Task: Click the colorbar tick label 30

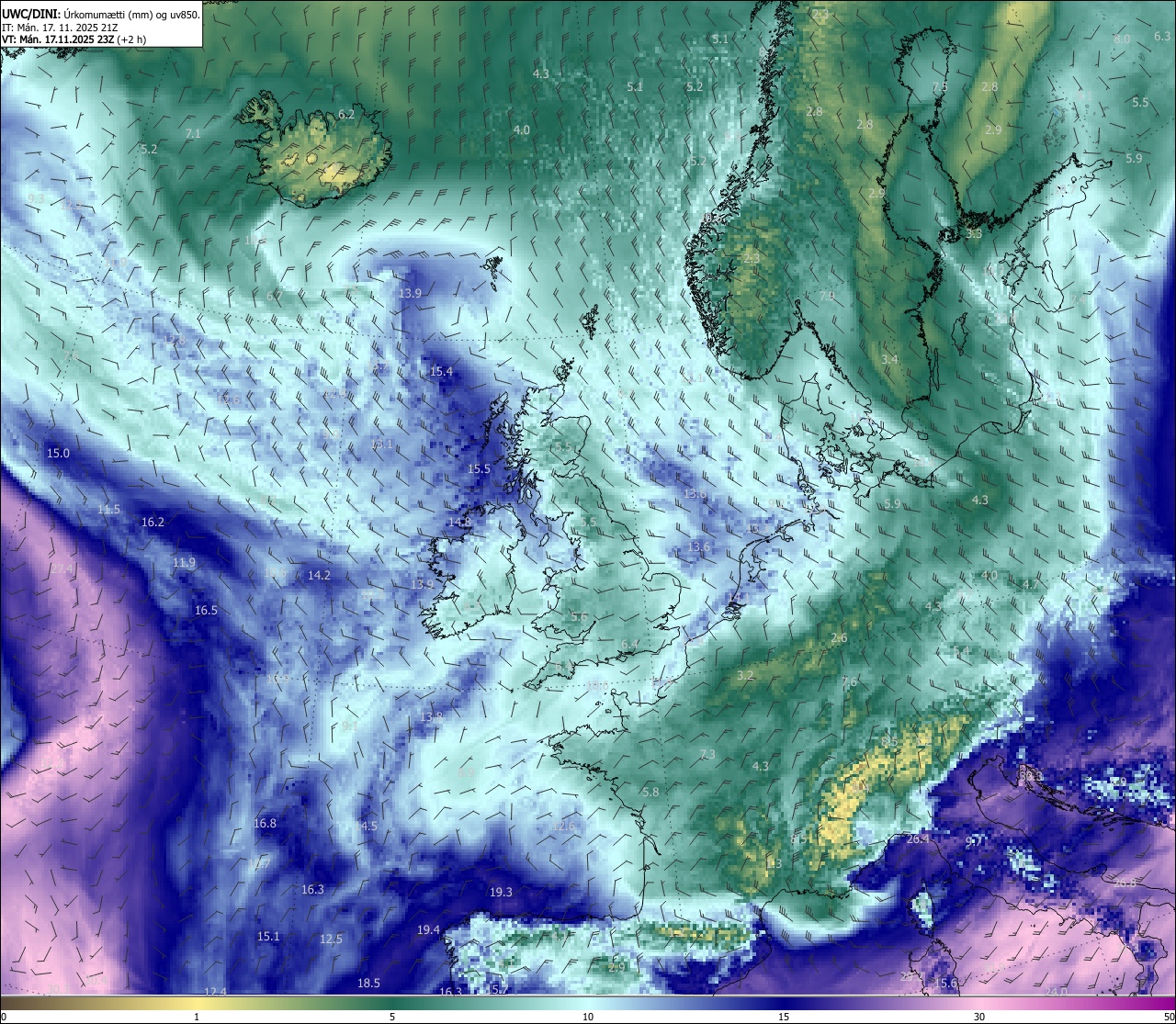Action: [979, 1017]
